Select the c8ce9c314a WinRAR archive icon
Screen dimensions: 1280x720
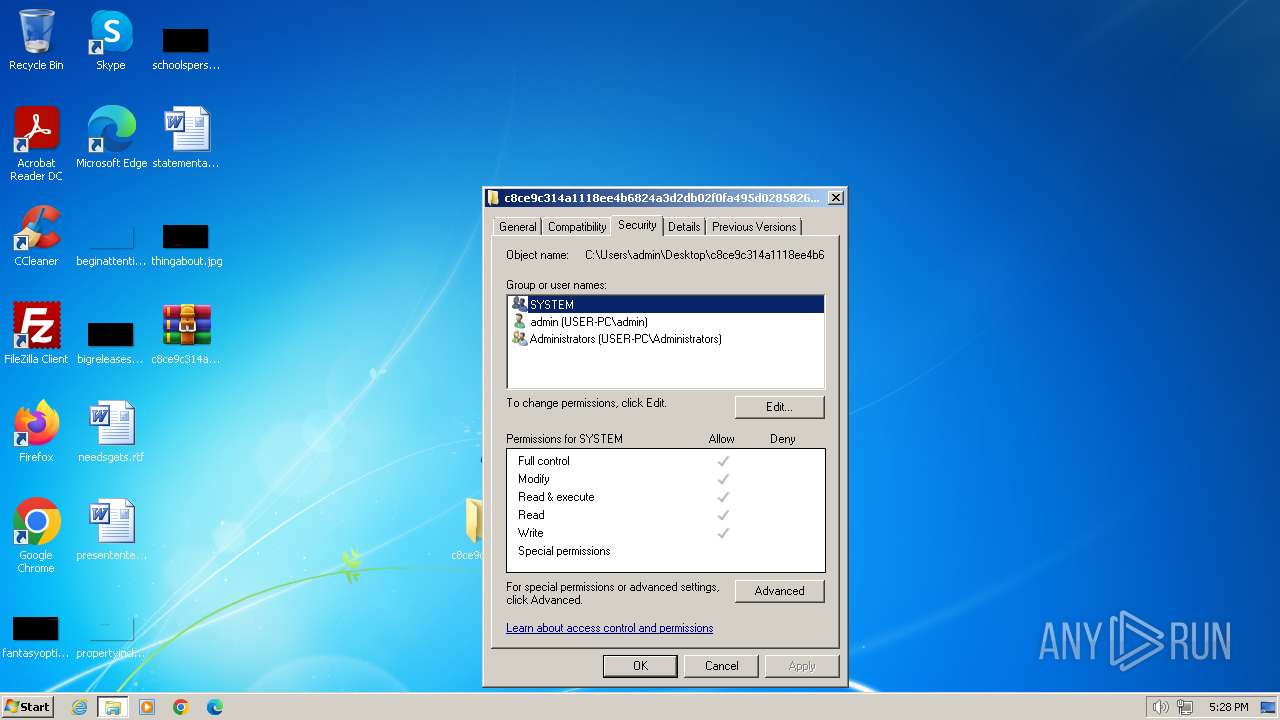(x=186, y=334)
